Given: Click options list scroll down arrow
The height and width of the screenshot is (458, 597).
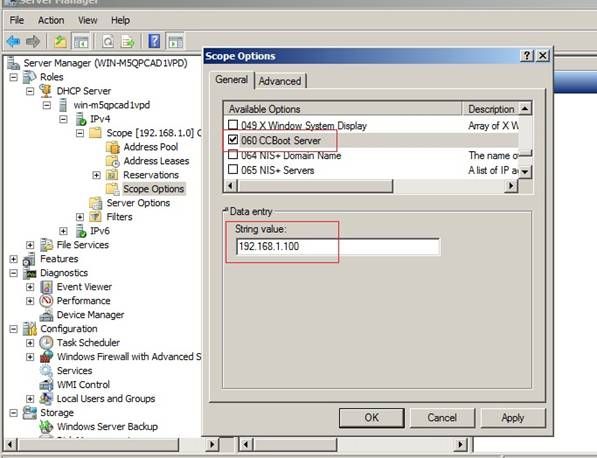Looking at the screenshot, I should pyautogui.click(x=525, y=171).
